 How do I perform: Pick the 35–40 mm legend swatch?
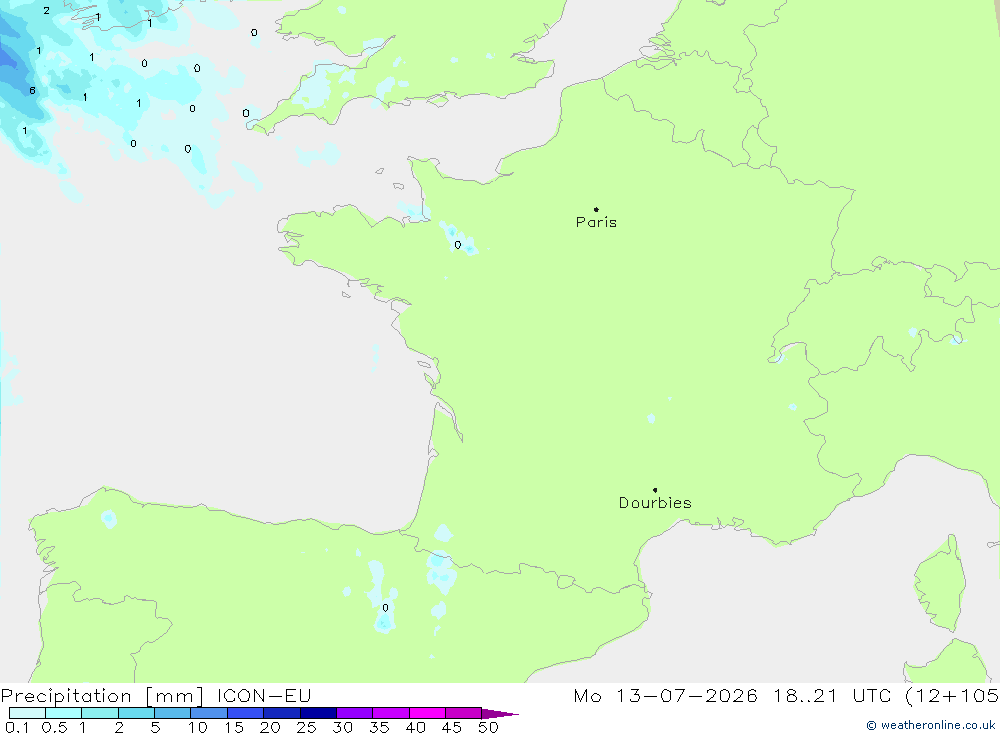(x=391, y=713)
